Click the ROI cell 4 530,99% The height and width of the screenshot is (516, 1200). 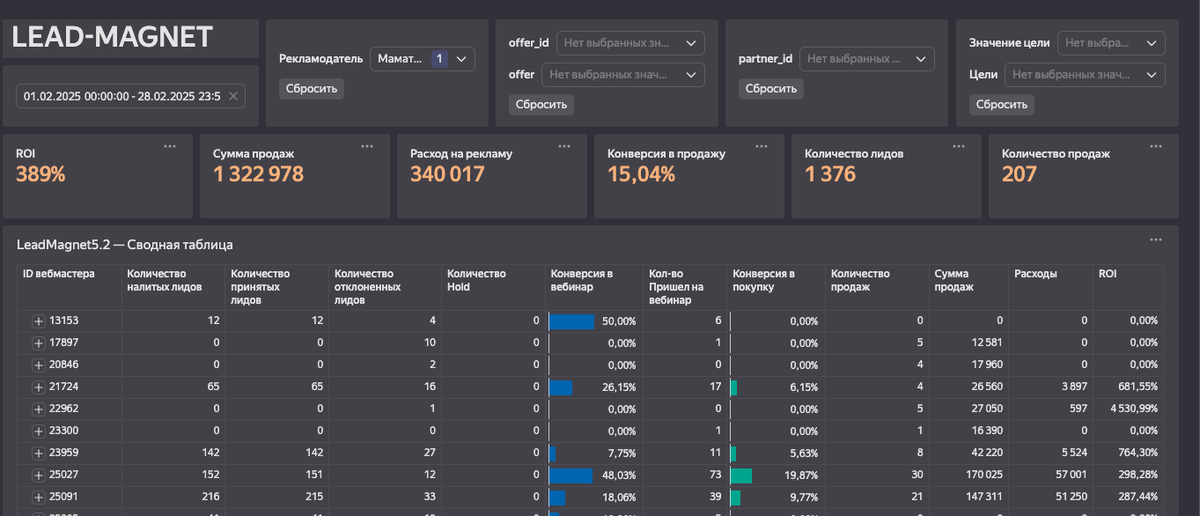(1127, 409)
